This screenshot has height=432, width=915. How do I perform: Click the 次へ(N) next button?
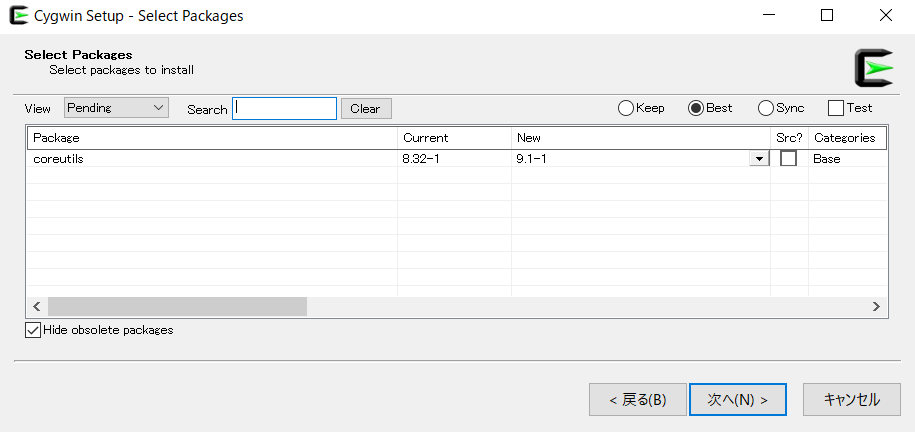(737, 399)
